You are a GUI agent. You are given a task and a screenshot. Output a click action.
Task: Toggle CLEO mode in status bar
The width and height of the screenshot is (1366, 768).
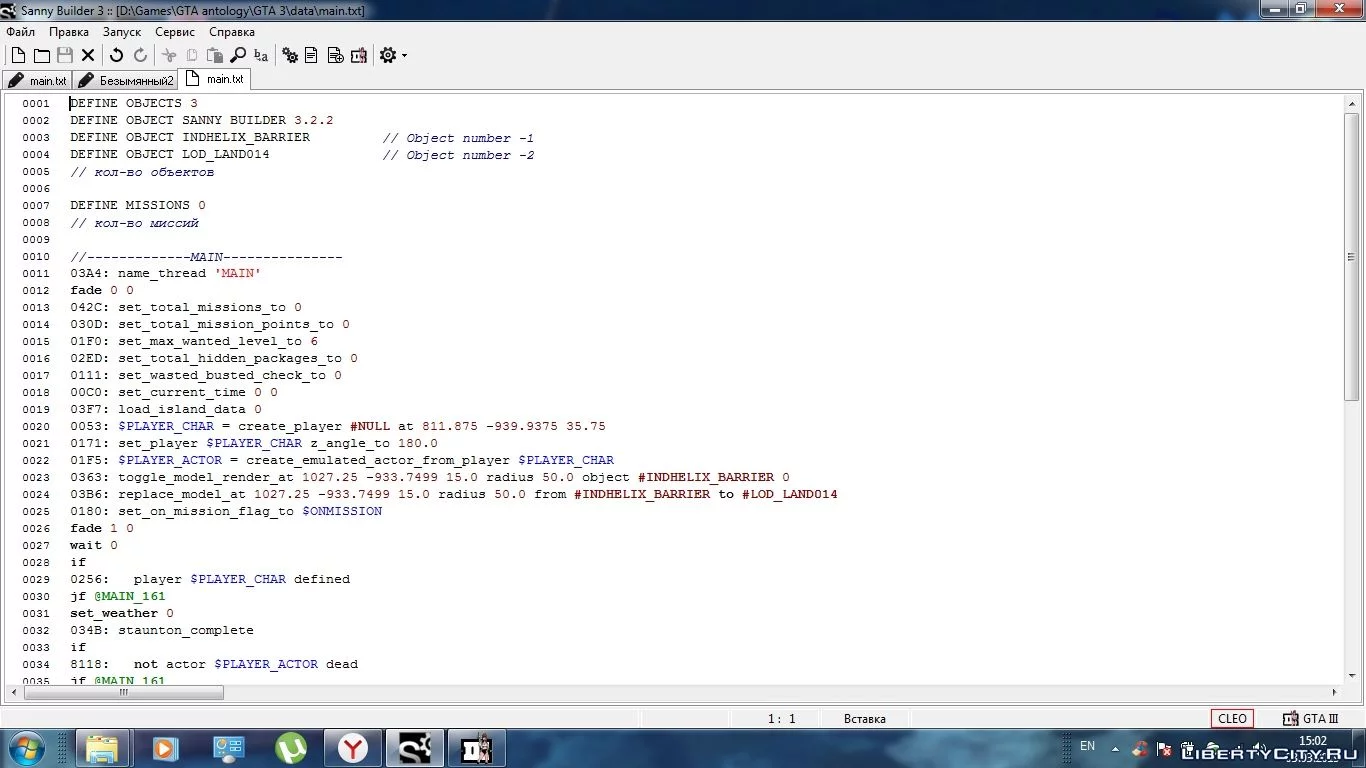coord(1232,718)
